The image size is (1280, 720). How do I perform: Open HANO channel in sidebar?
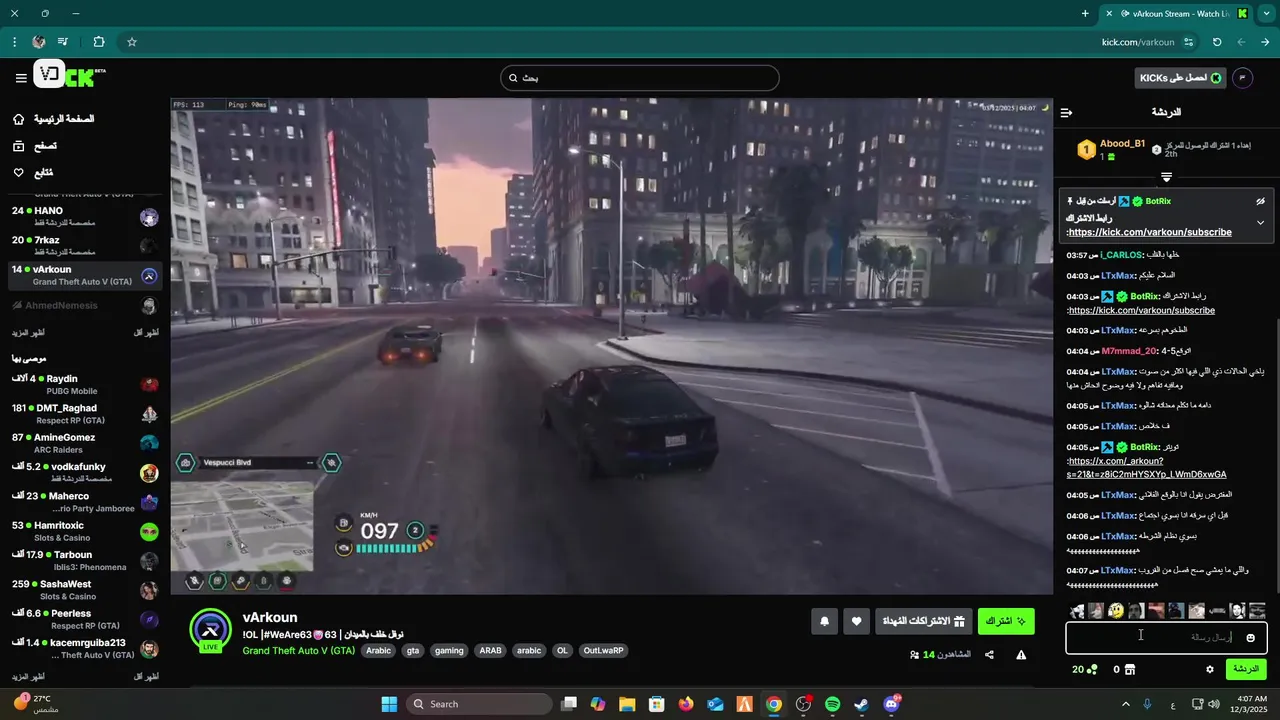(85, 217)
